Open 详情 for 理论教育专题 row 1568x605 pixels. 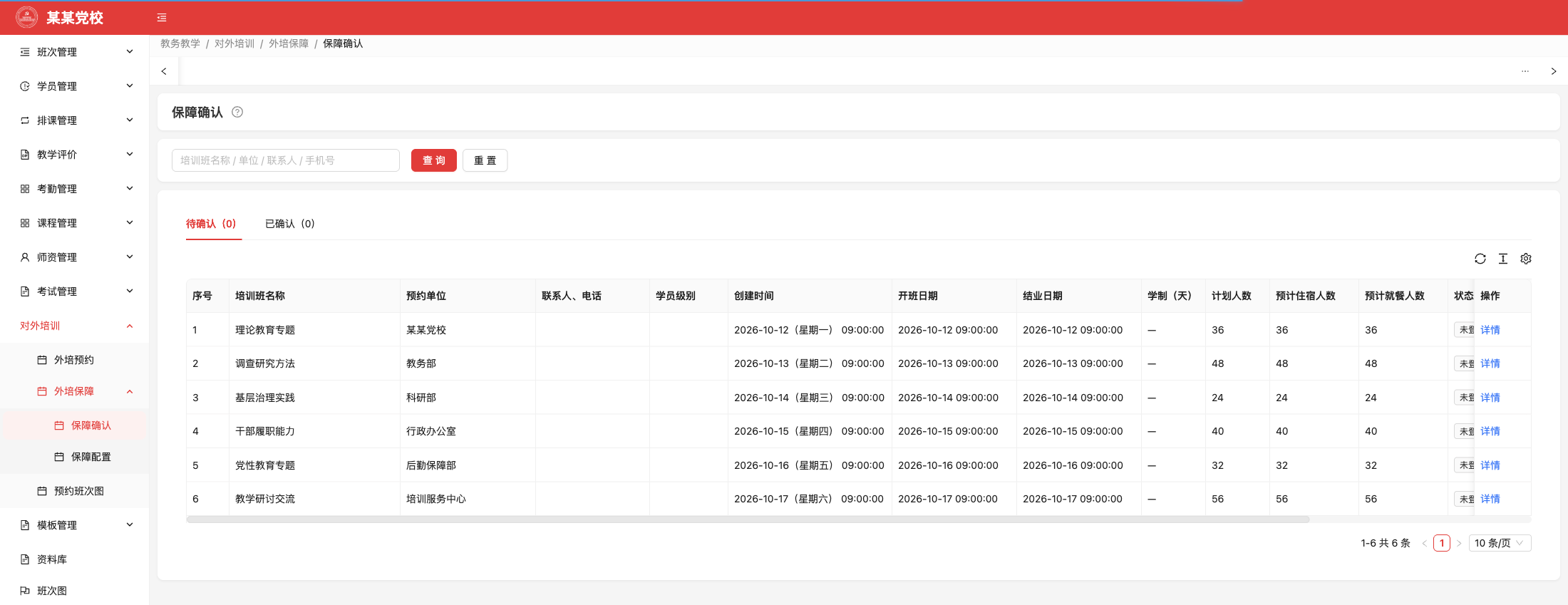click(x=1490, y=330)
